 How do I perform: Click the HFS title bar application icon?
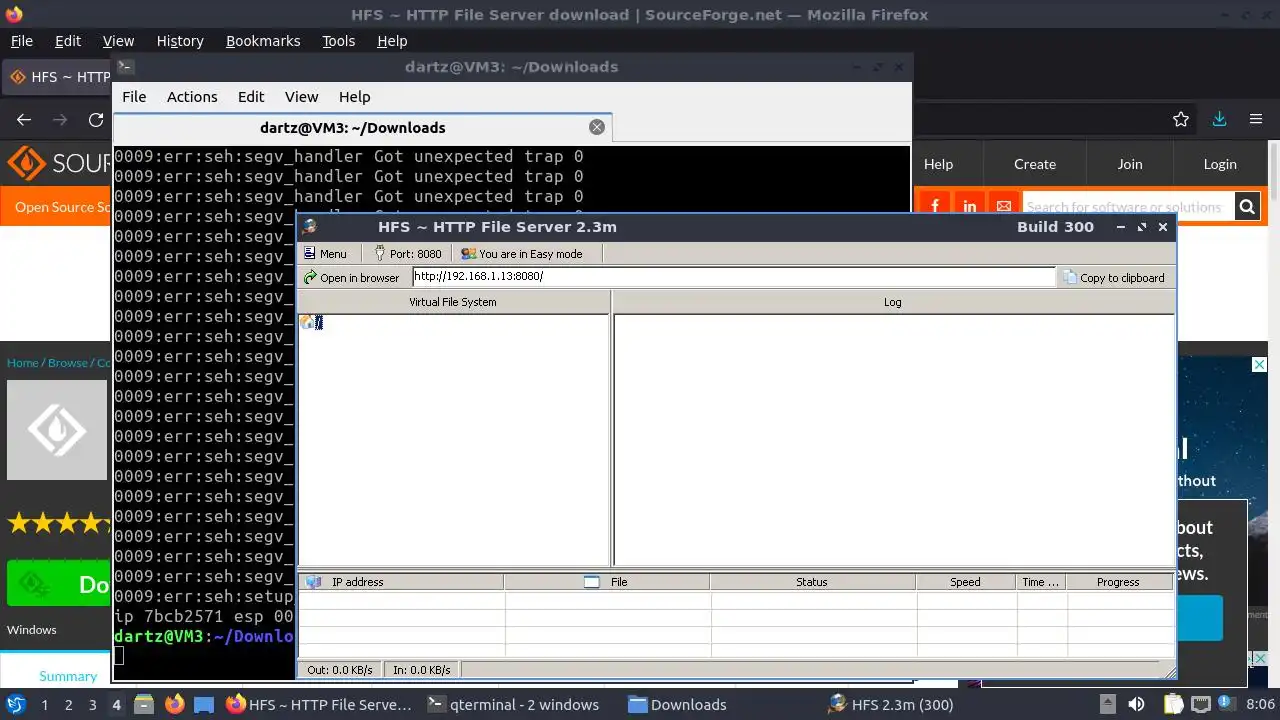[x=310, y=227]
